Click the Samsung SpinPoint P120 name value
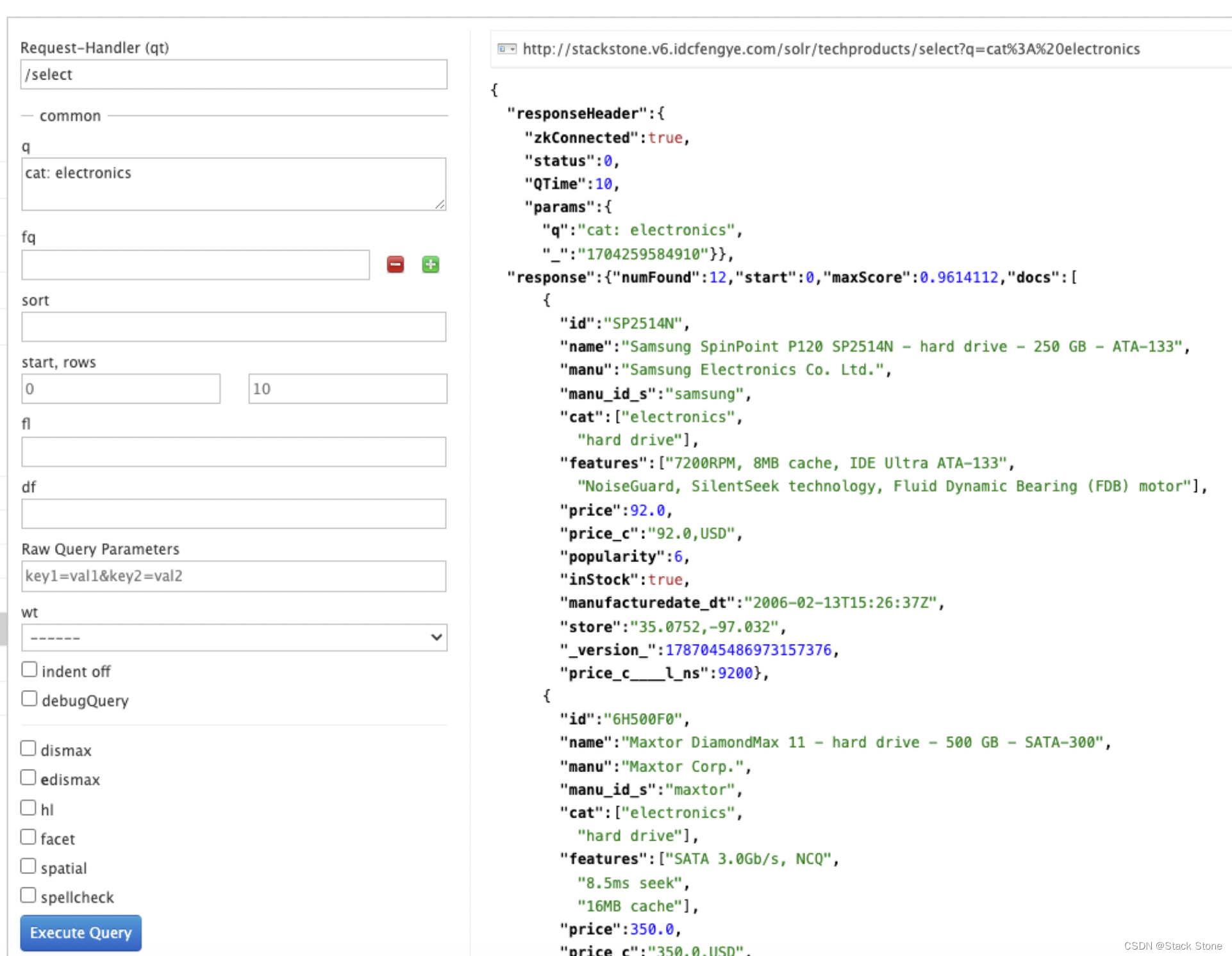Viewport: 1232px width, 956px height. tap(902, 347)
